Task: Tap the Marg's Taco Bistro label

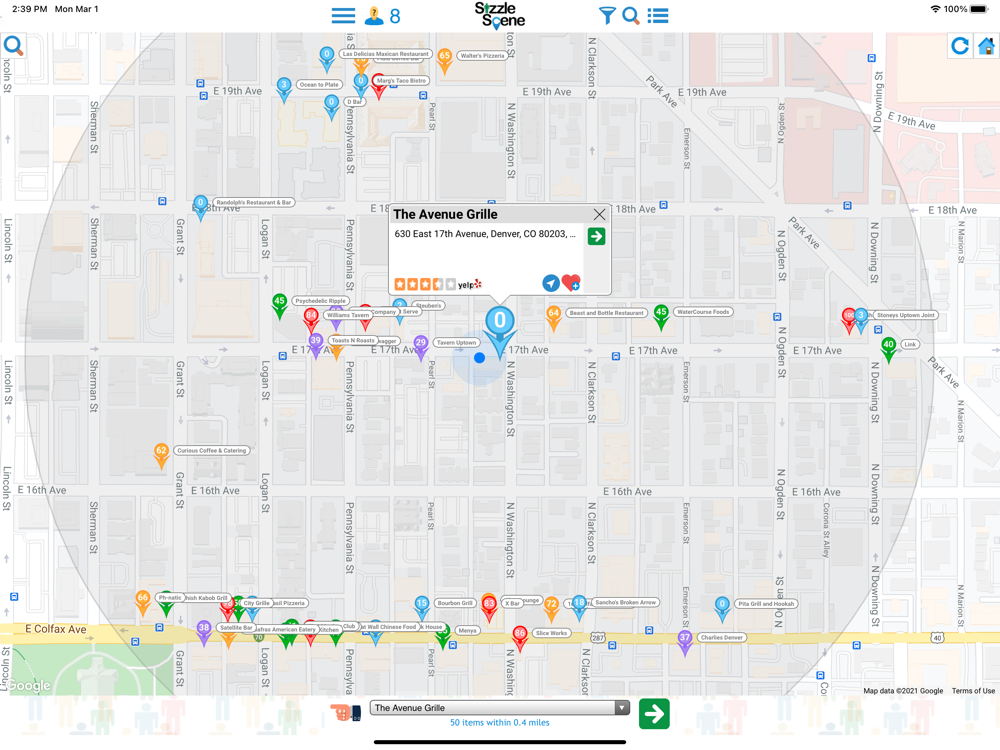Action: [401, 81]
